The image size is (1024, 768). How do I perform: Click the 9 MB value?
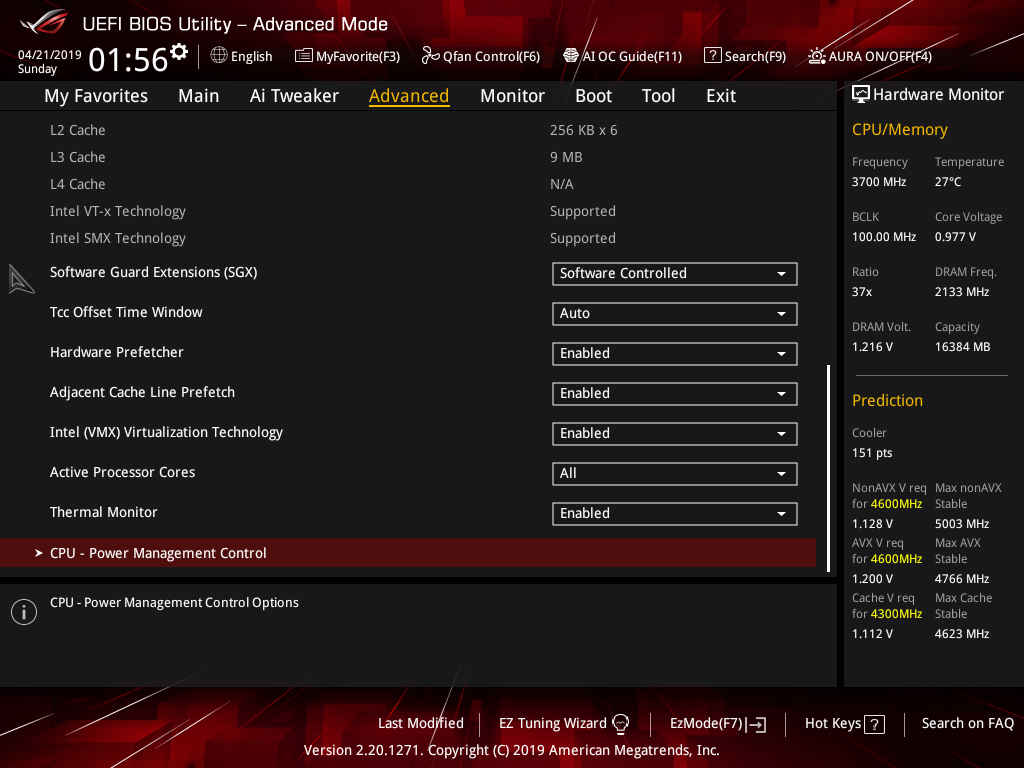tap(566, 157)
